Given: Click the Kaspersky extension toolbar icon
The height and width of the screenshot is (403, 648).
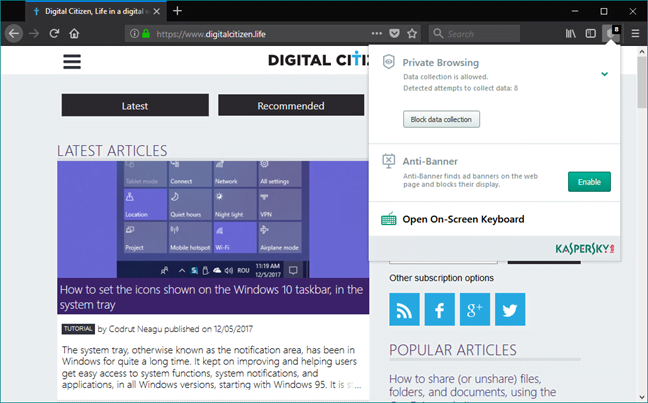Looking at the screenshot, I should click(612, 33).
